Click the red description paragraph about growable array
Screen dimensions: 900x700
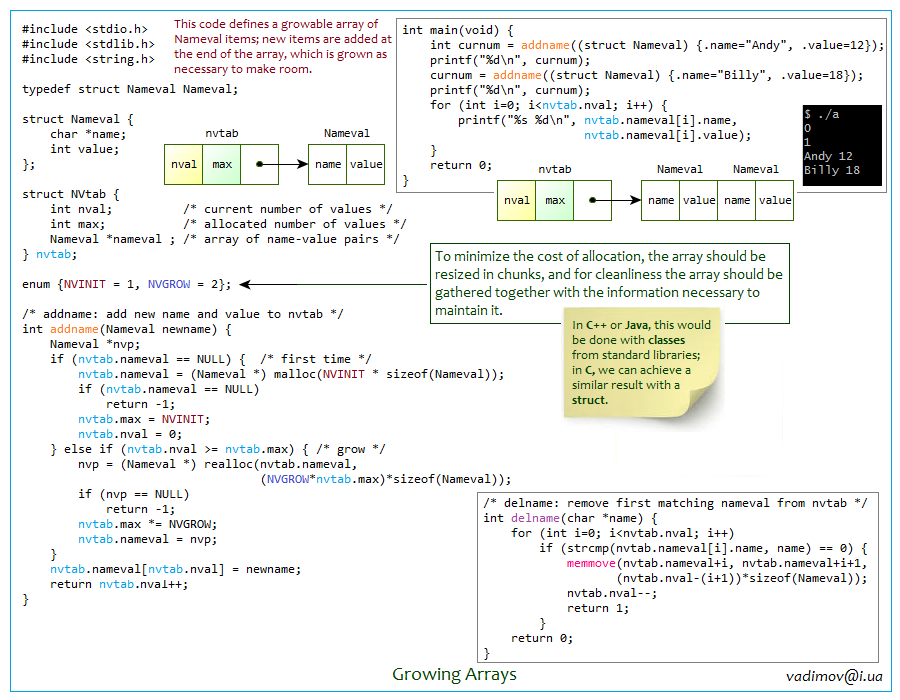point(283,46)
